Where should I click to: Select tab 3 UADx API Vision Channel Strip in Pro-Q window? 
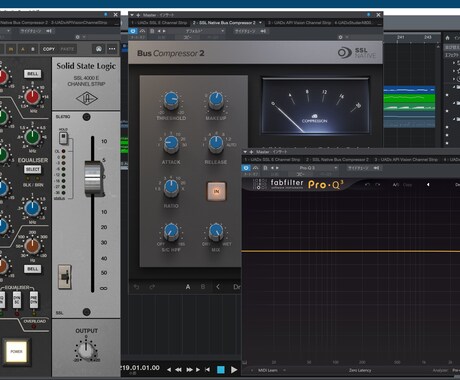406,160
